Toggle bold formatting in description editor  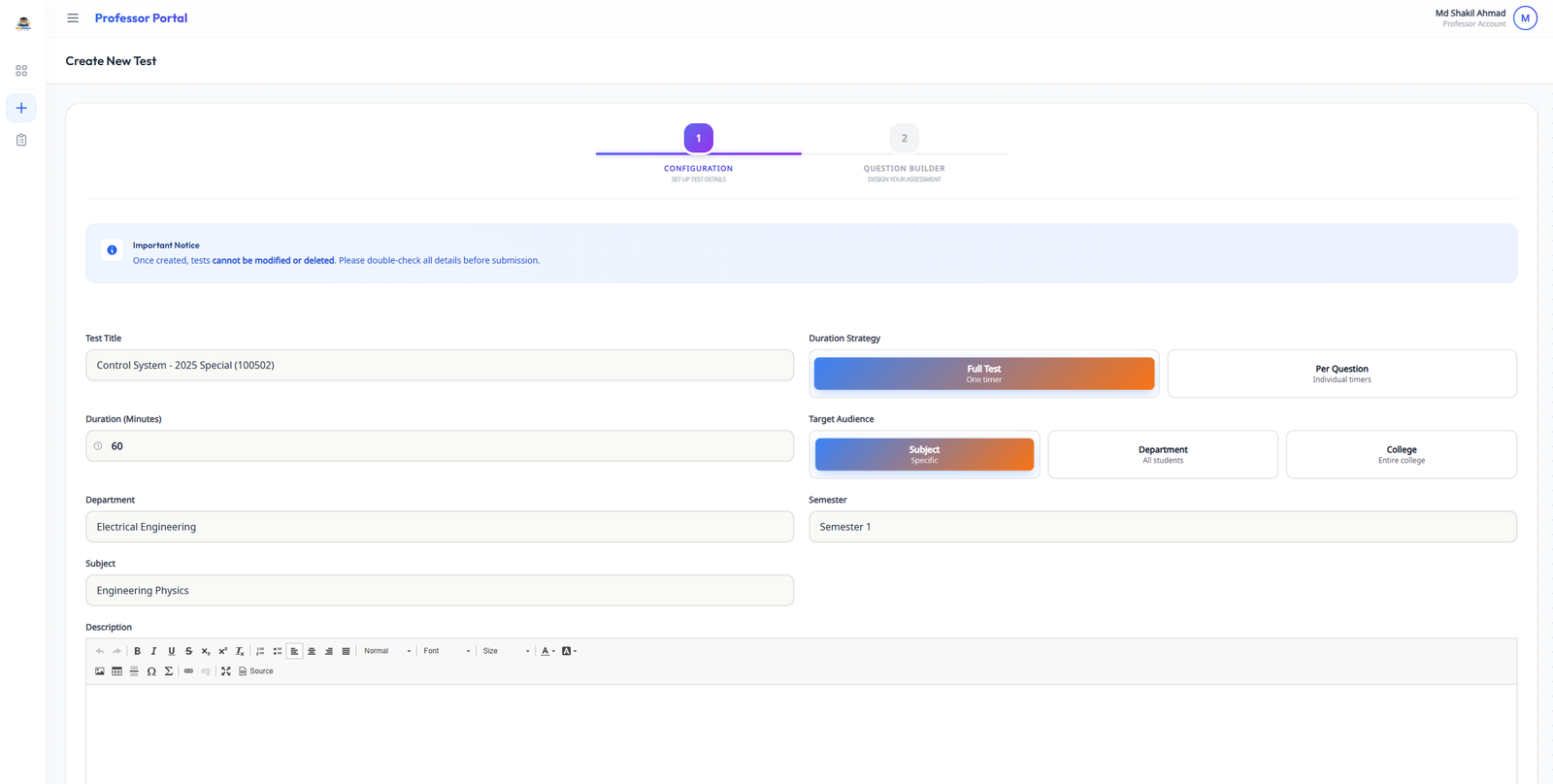point(137,651)
